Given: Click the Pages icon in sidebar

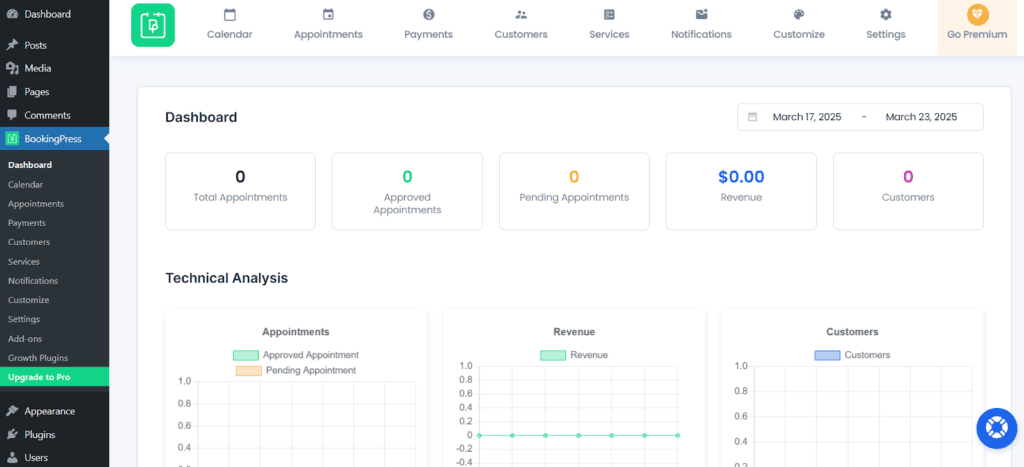Looking at the screenshot, I should (x=12, y=92).
